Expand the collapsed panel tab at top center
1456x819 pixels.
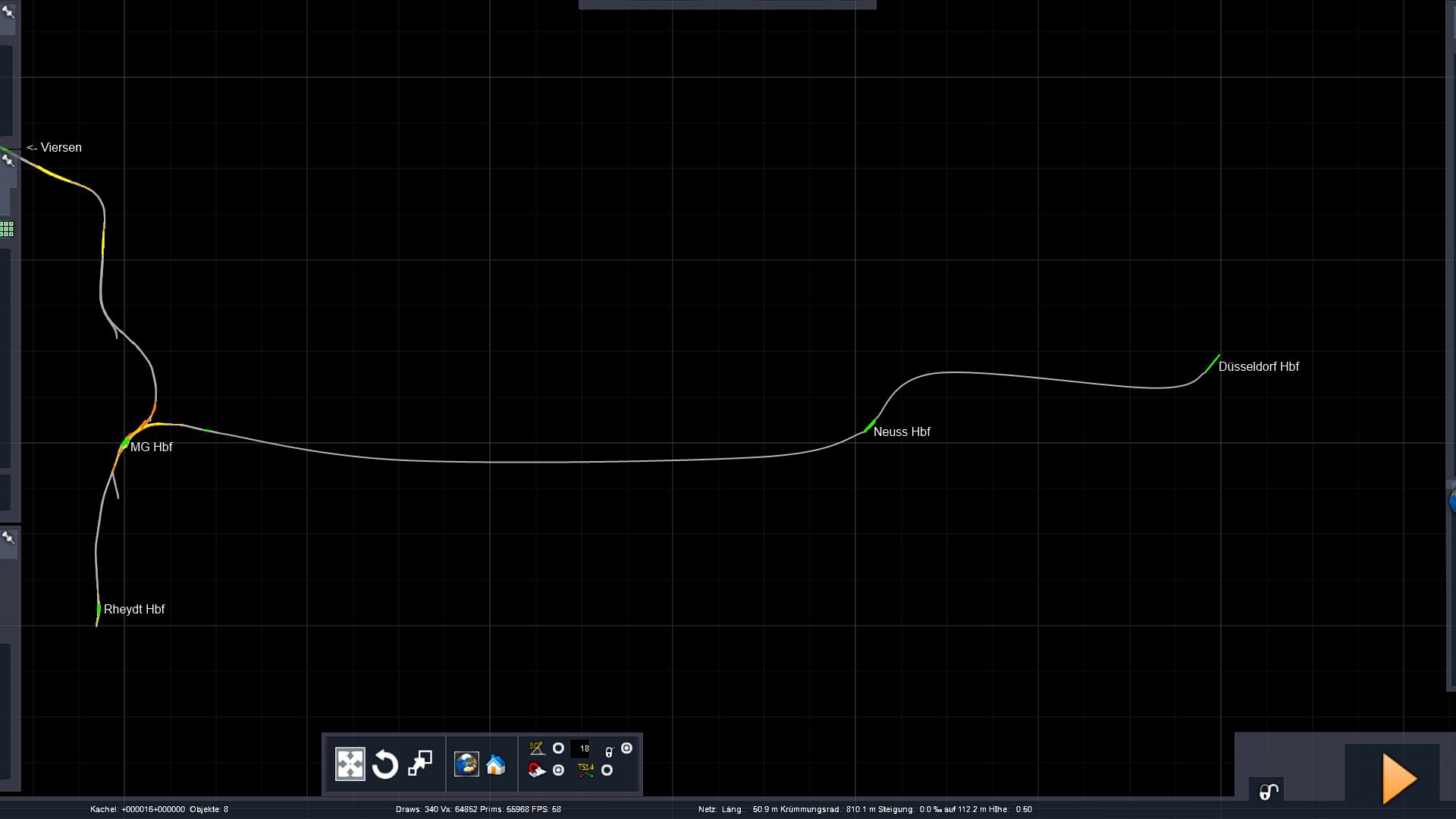point(726,5)
